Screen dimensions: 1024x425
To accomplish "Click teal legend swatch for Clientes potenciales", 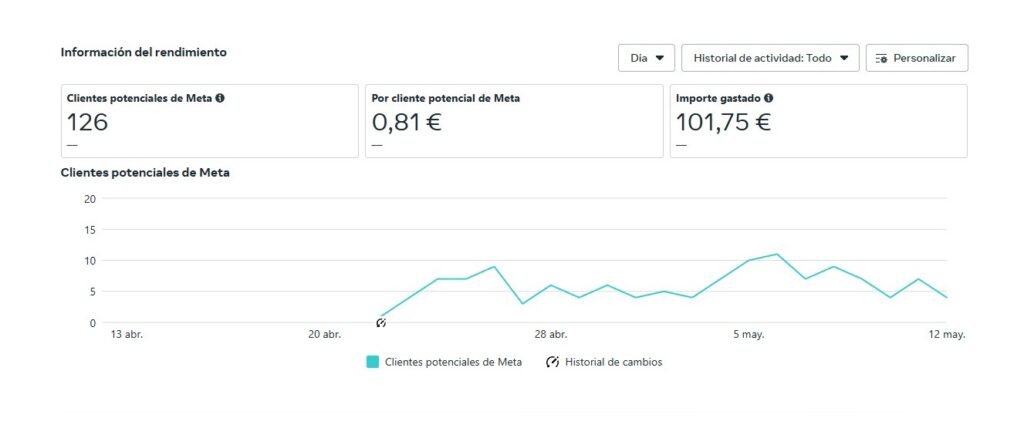I will coord(373,362).
